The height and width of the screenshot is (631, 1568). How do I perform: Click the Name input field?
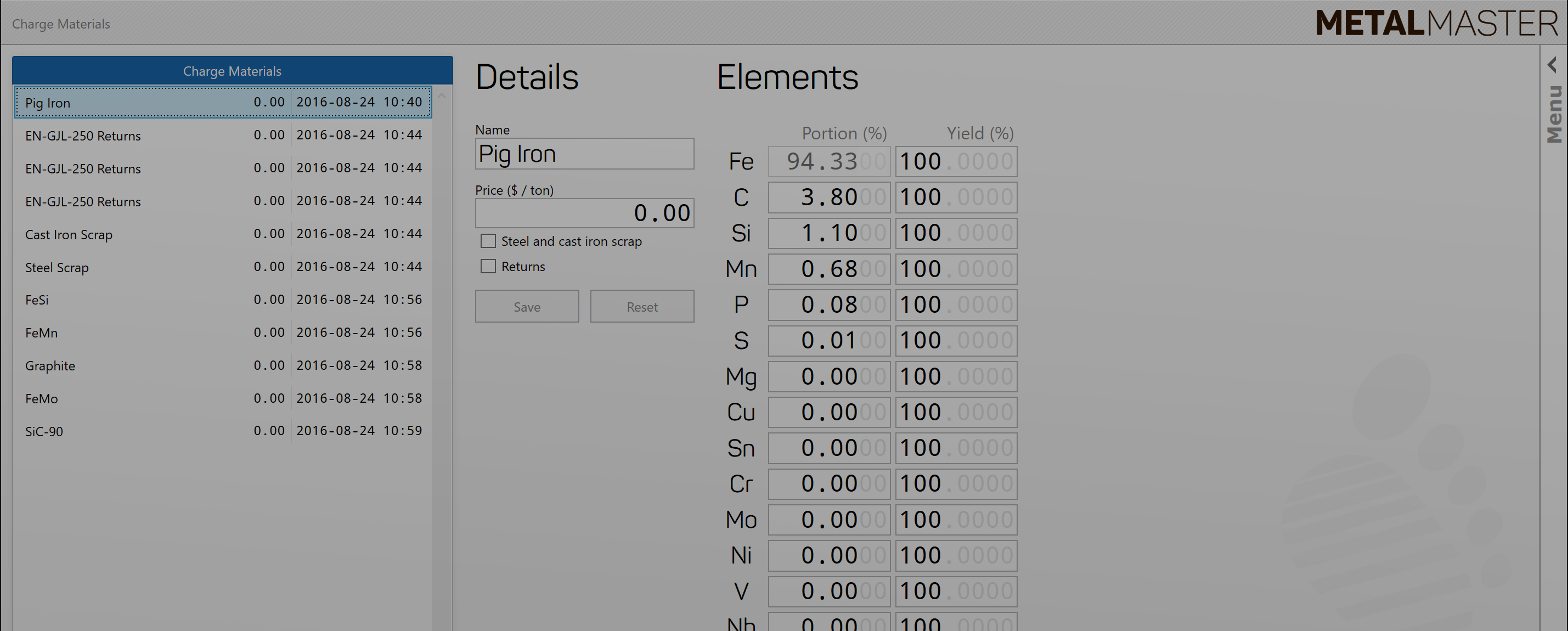coord(584,154)
